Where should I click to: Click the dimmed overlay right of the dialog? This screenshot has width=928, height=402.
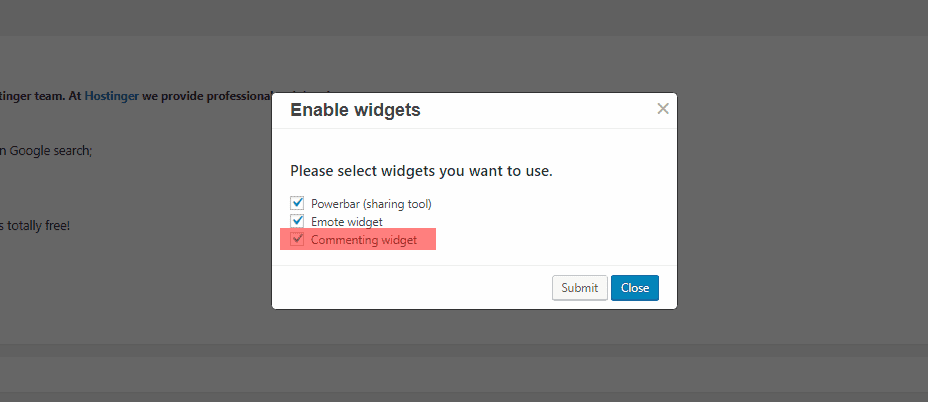tap(800, 200)
